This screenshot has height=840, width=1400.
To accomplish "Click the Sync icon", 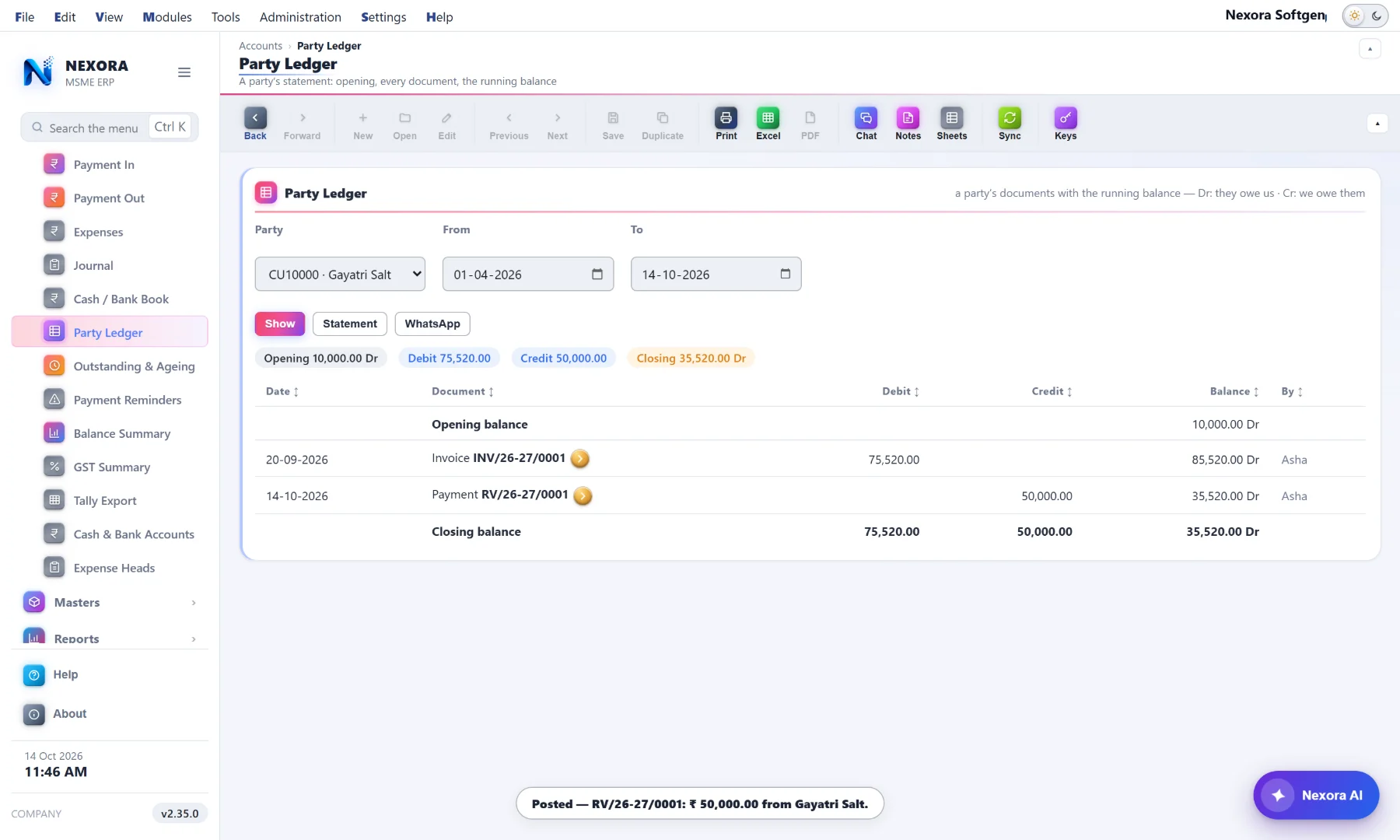I will point(1010,118).
